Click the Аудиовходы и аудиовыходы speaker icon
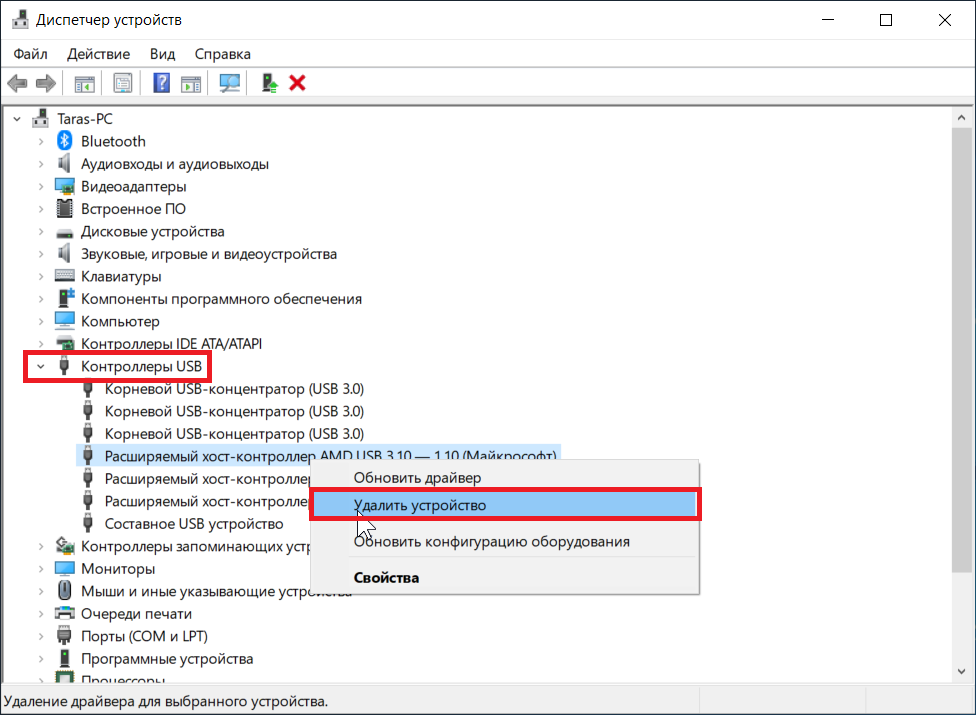976x715 pixels. tap(64, 164)
